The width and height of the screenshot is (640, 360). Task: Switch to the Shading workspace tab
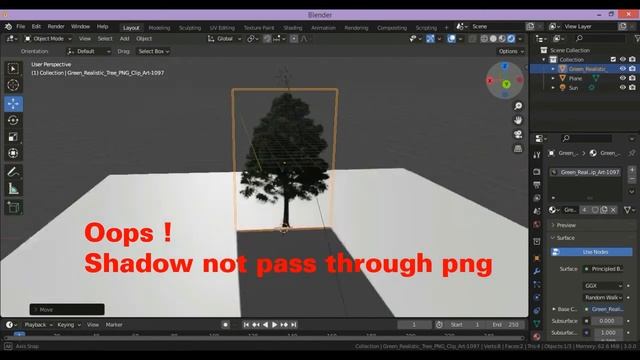pos(293,28)
